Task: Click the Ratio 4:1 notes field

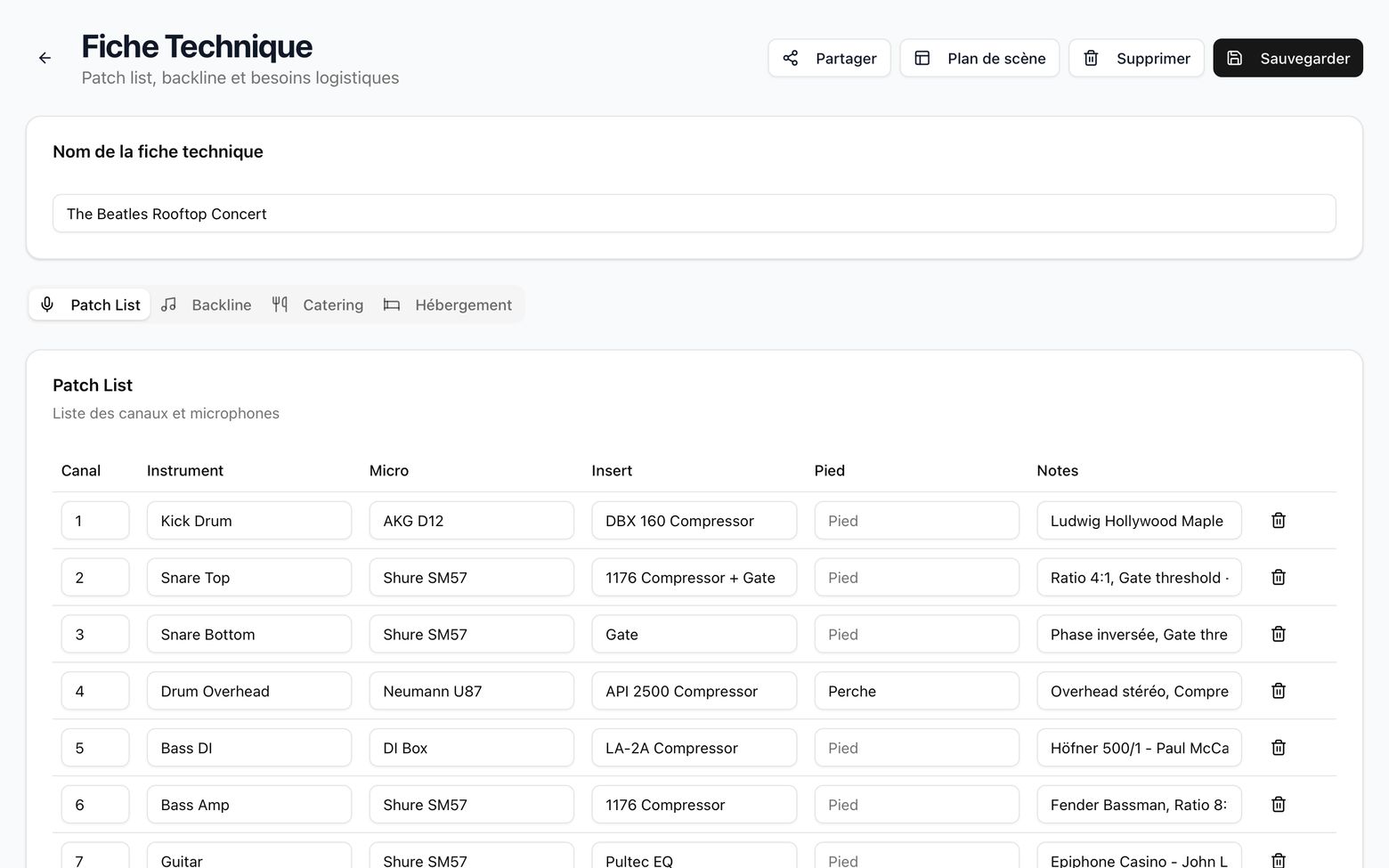Action: (1140, 578)
